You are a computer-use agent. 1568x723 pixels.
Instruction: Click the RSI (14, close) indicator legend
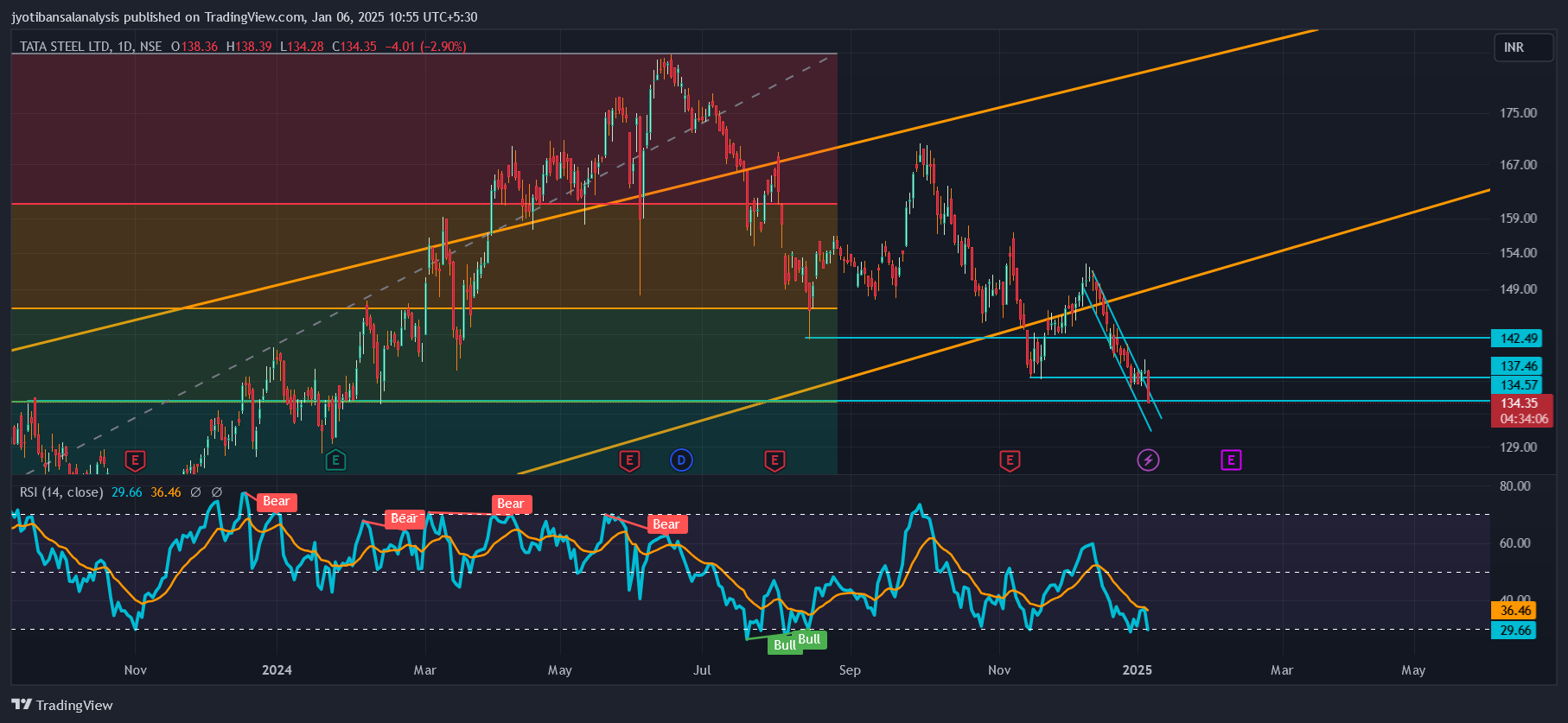(61, 492)
